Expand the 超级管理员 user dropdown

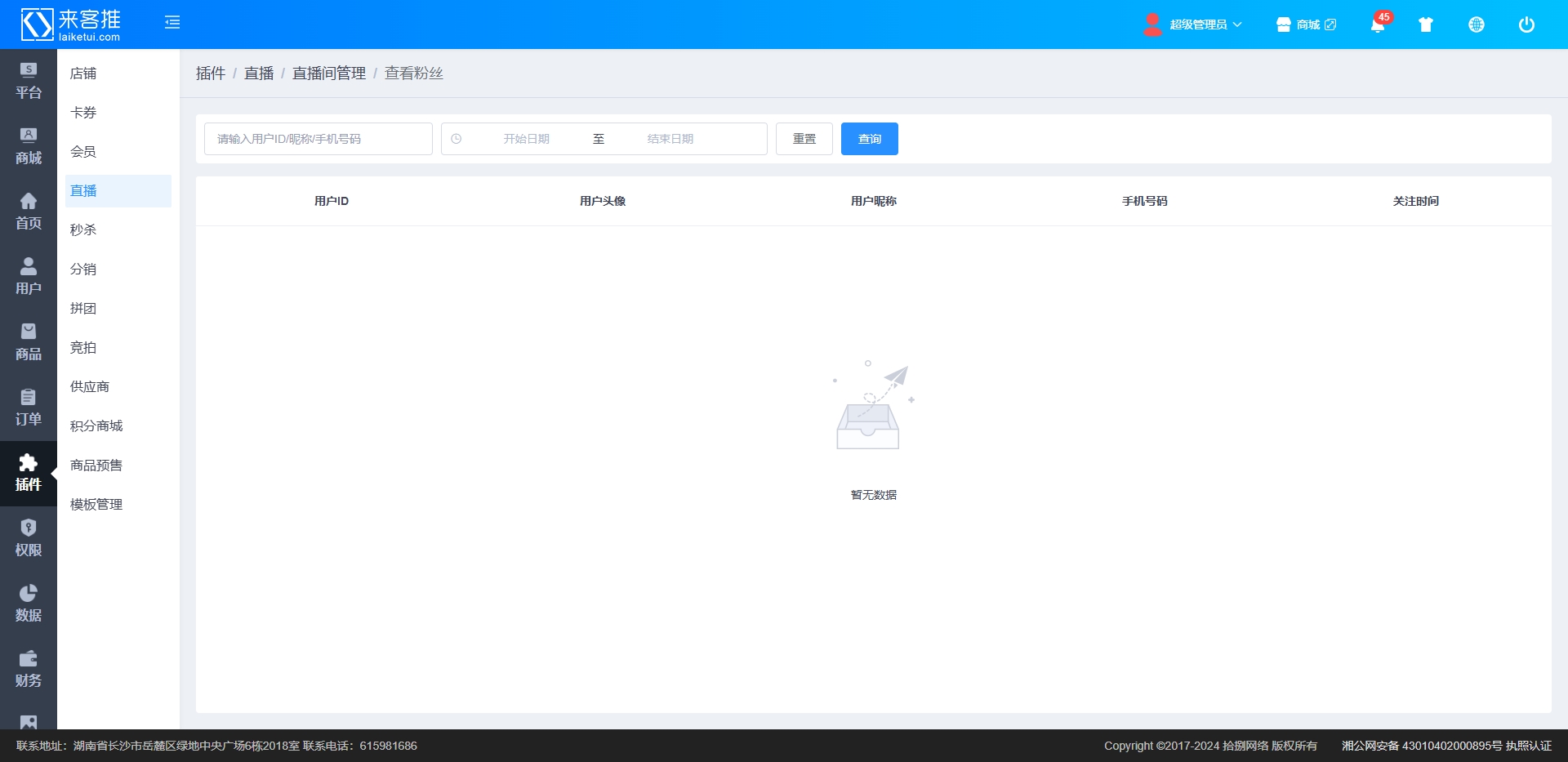point(1193,25)
